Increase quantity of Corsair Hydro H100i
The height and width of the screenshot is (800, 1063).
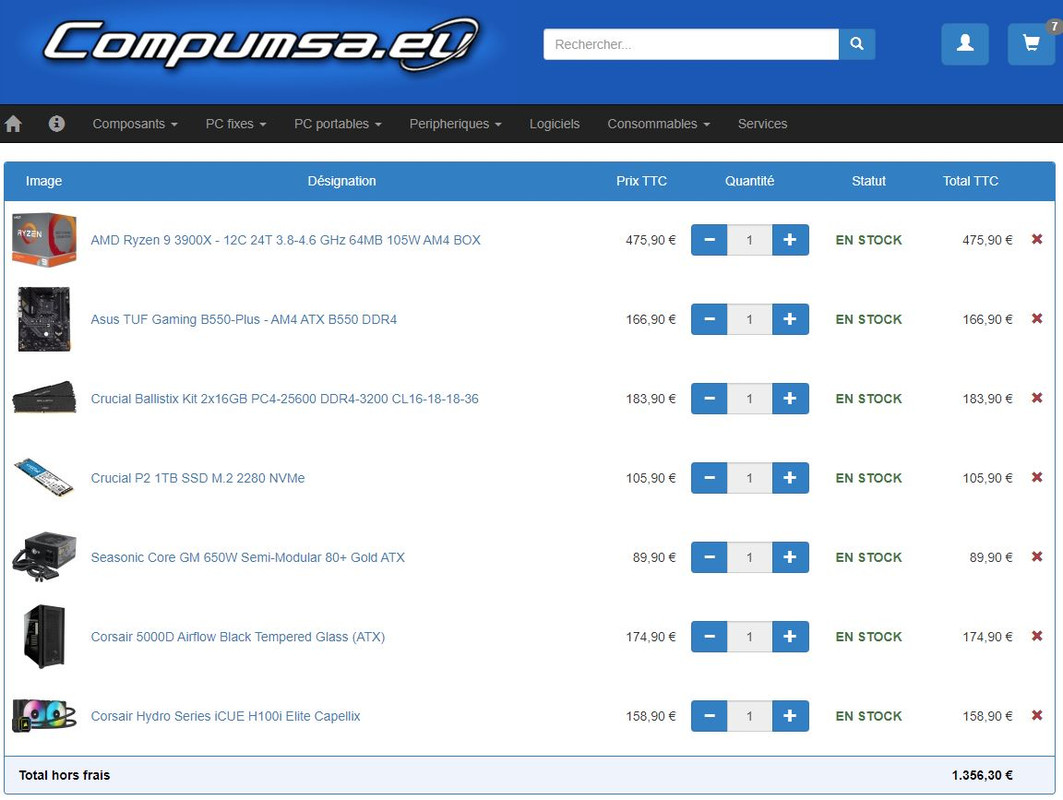click(x=790, y=716)
